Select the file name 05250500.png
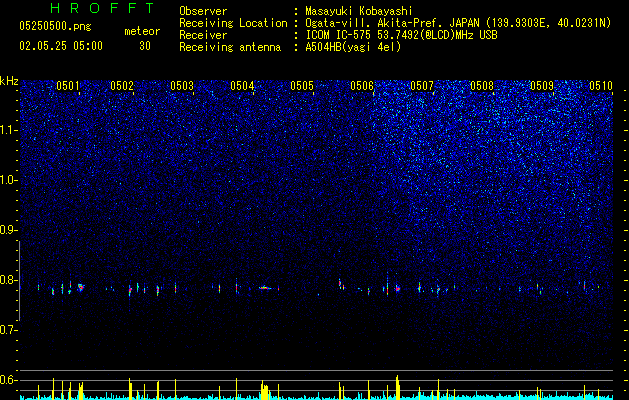Screen dimensions: 629x400 tap(55, 26)
